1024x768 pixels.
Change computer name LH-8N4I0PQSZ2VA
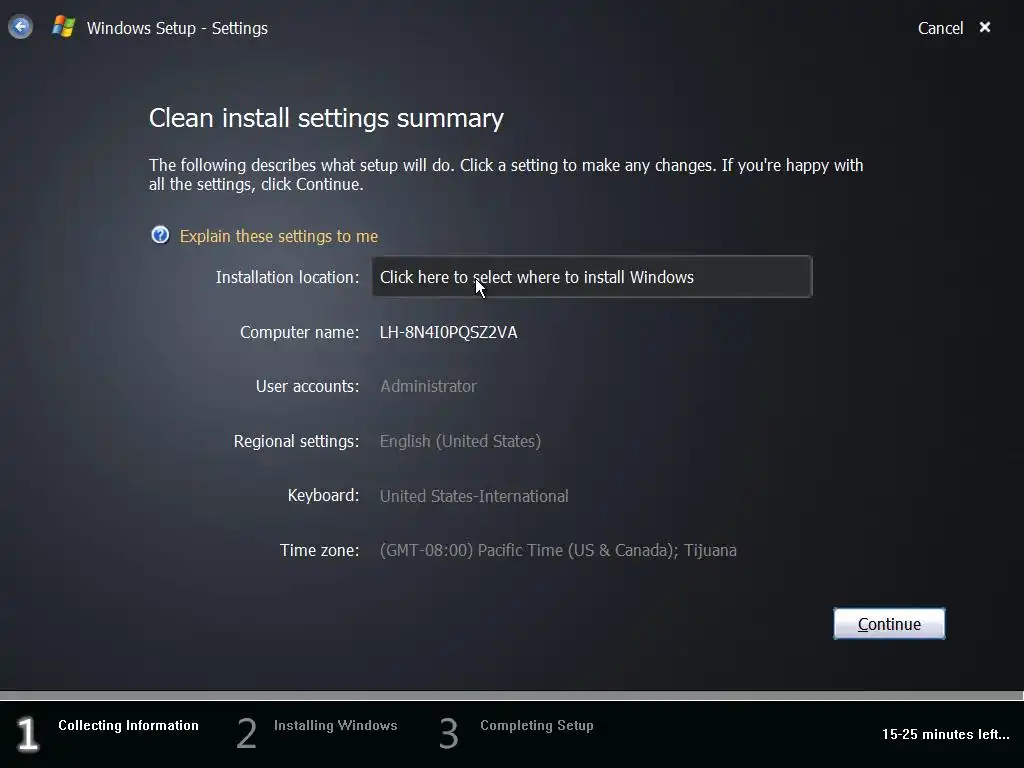(x=448, y=332)
